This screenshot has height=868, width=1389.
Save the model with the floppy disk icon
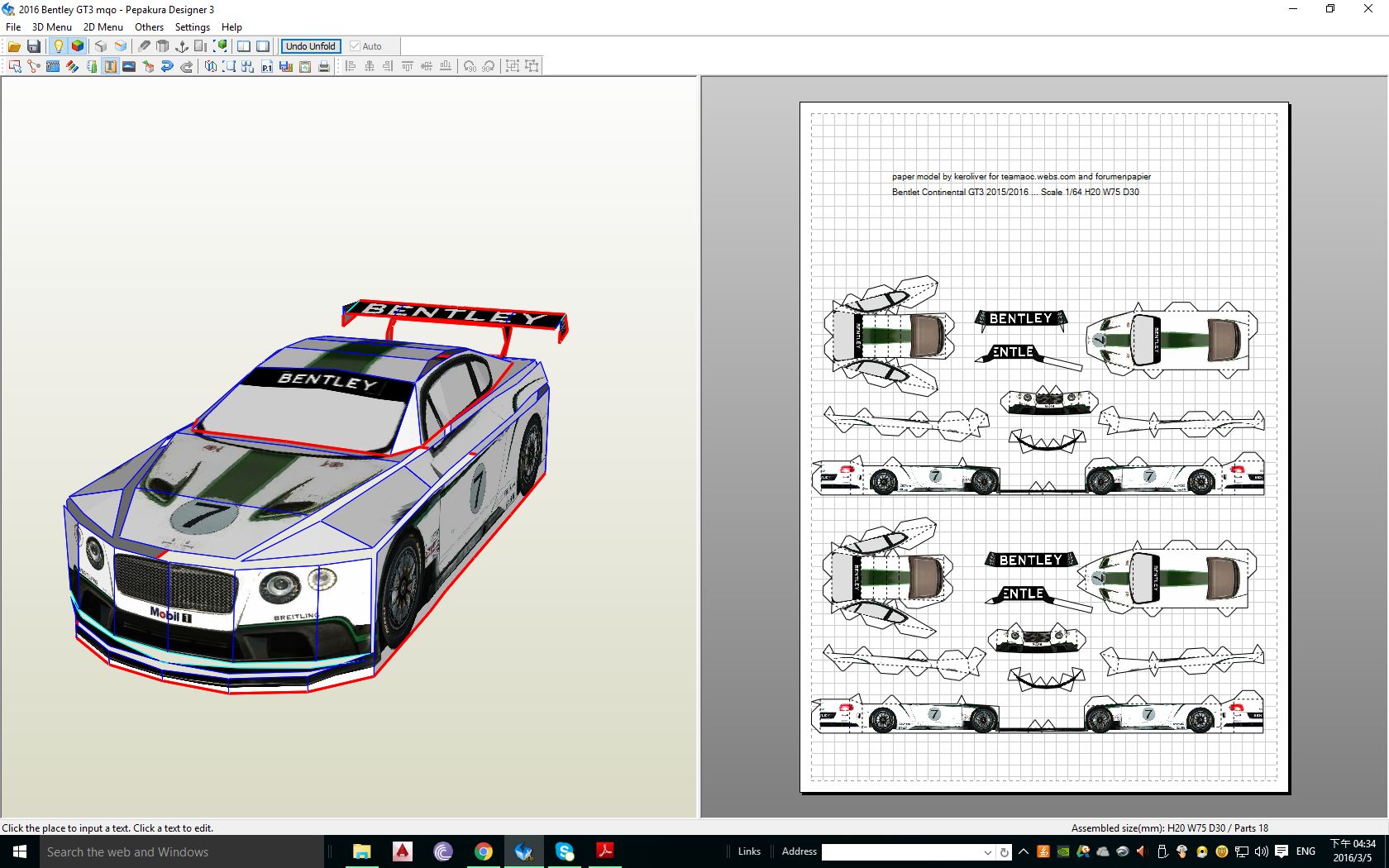coord(34,46)
